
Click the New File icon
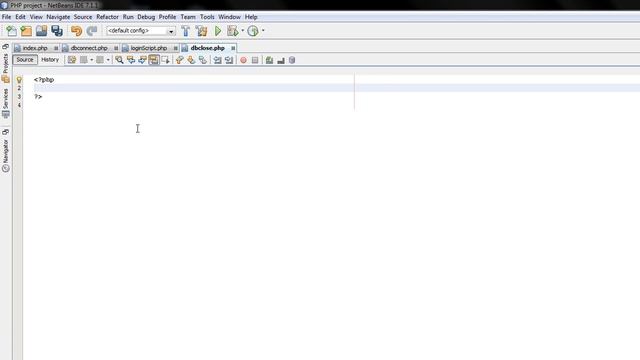[x=11, y=31]
